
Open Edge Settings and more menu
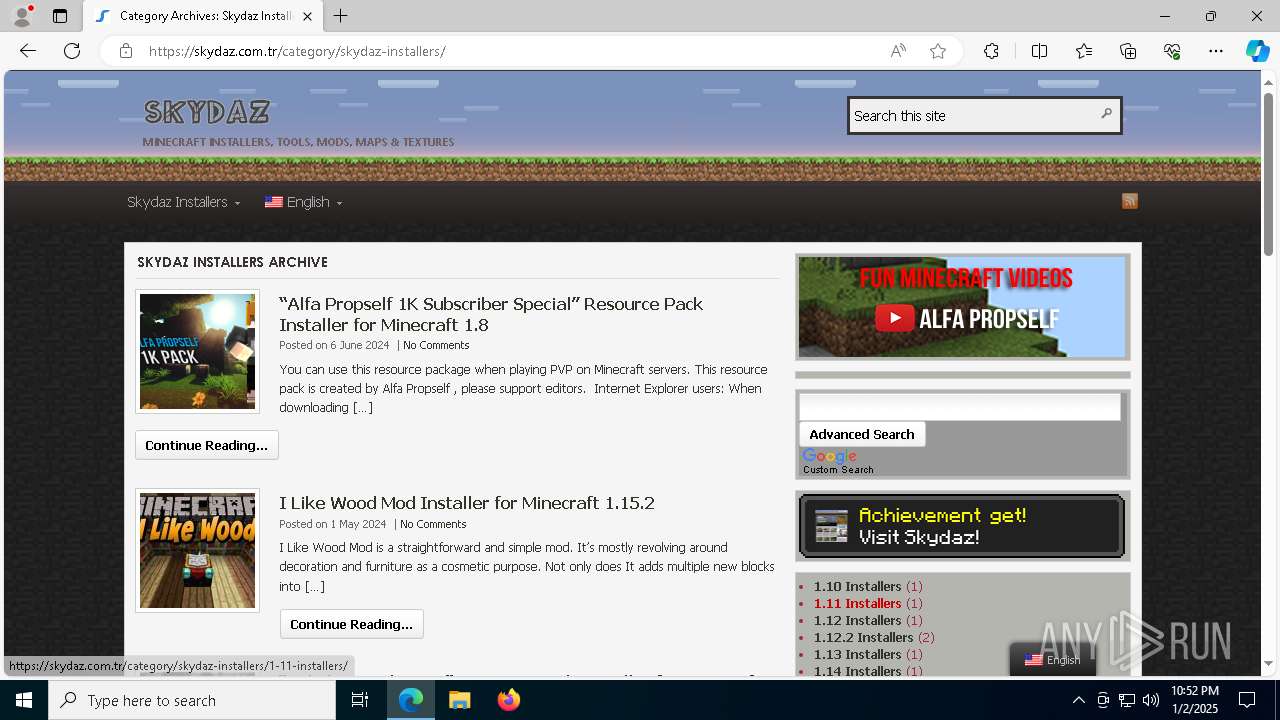[1216, 51]
